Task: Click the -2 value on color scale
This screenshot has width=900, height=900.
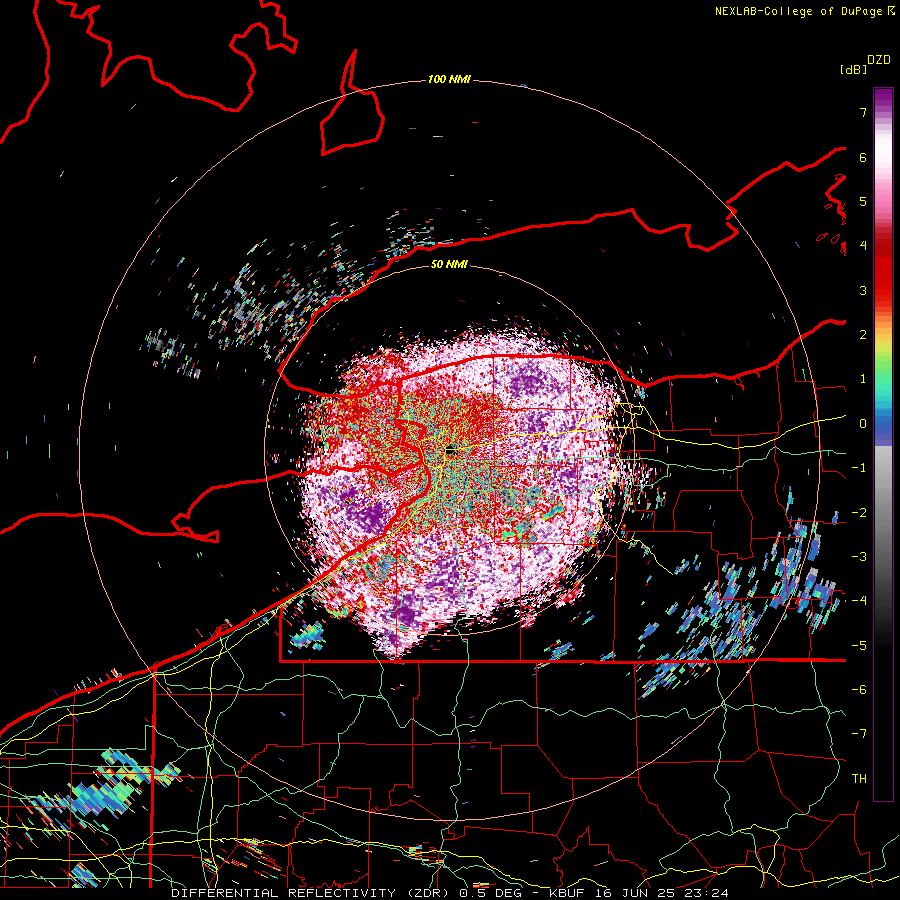Action: [859, 513]
